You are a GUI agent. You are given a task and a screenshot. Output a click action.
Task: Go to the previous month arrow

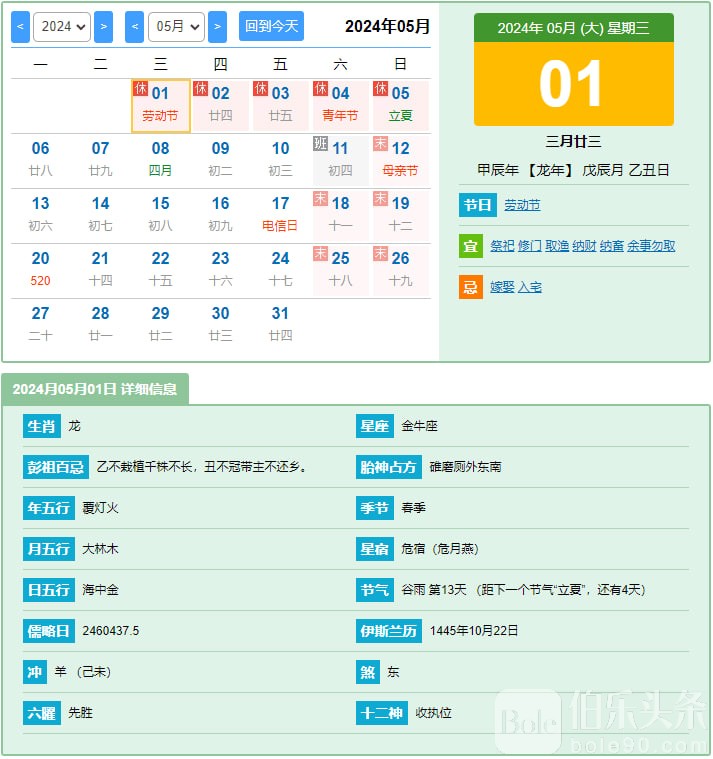135,27
